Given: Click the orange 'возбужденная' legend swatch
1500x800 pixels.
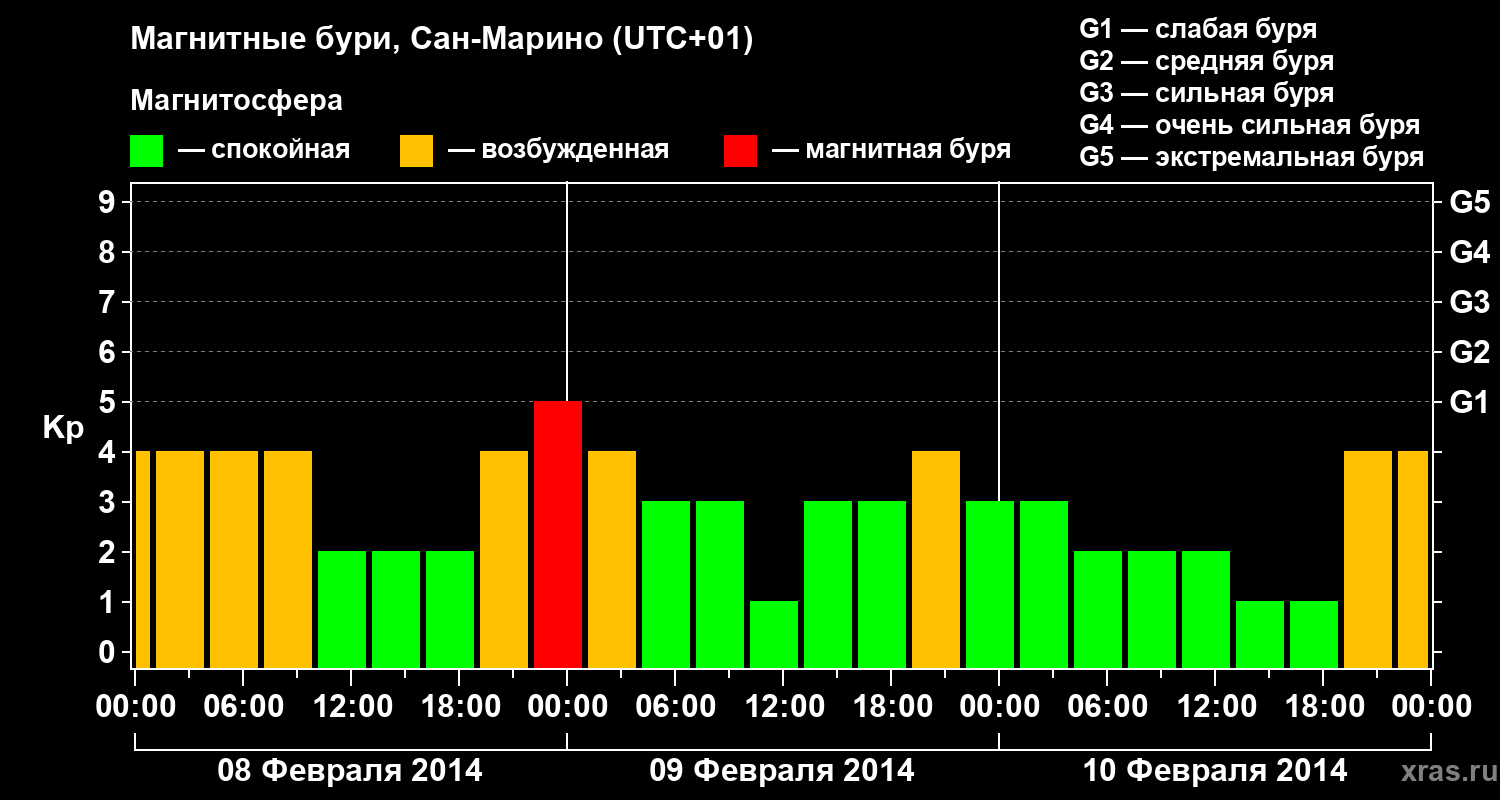Looking at the screenshot, I should (417, 151).
